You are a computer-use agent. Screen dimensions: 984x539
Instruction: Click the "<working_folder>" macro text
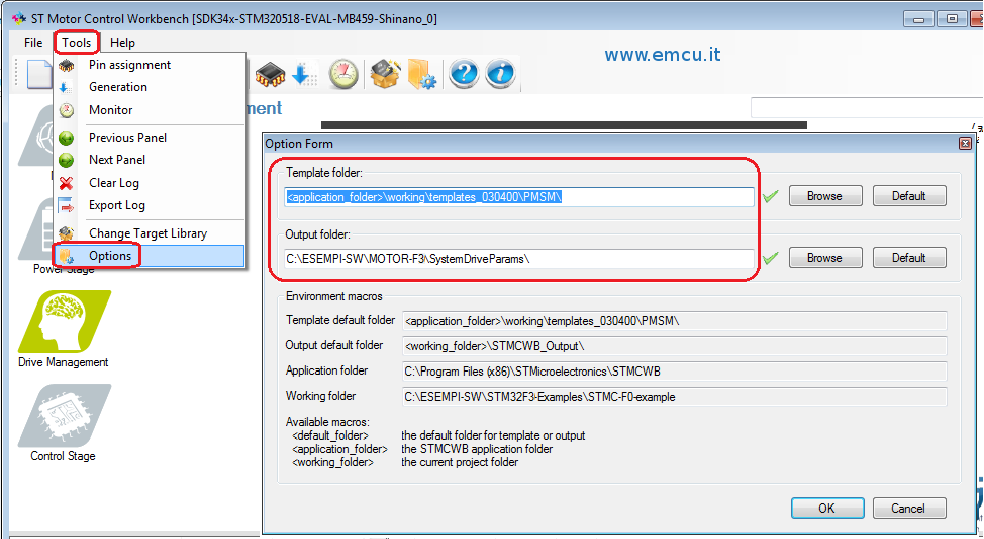tap(333, 462)
